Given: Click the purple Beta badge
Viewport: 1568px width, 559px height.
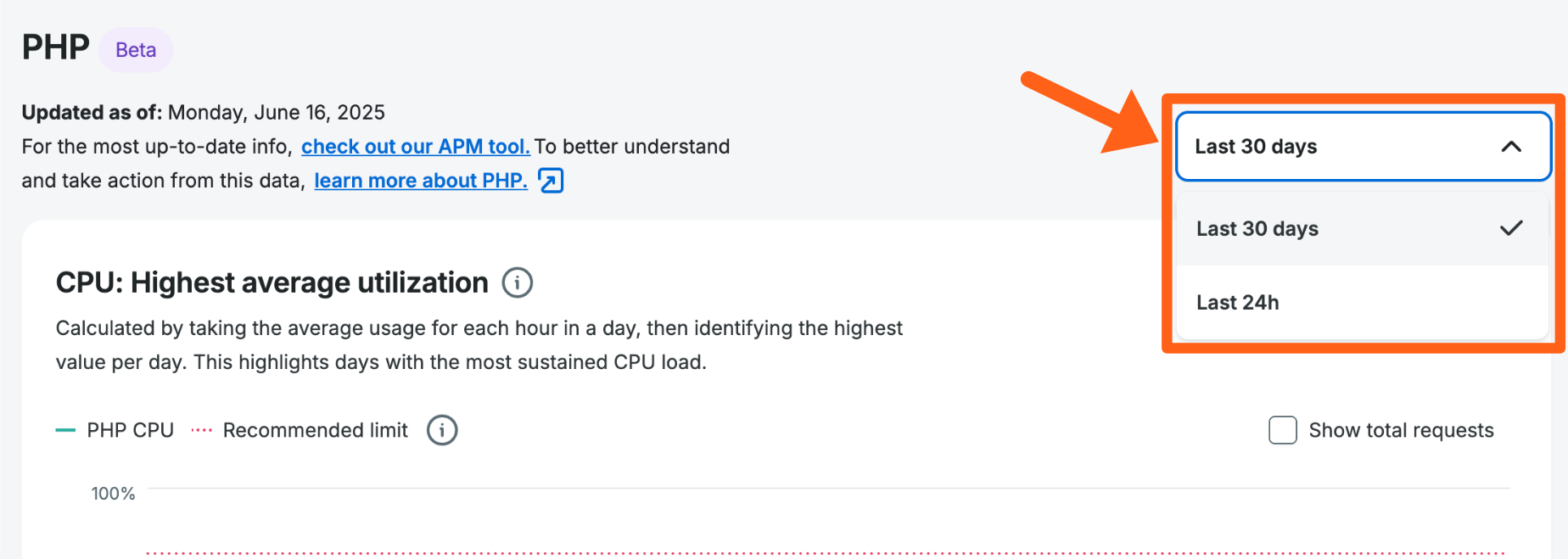Looking at the screenshot, I should 136,50.
